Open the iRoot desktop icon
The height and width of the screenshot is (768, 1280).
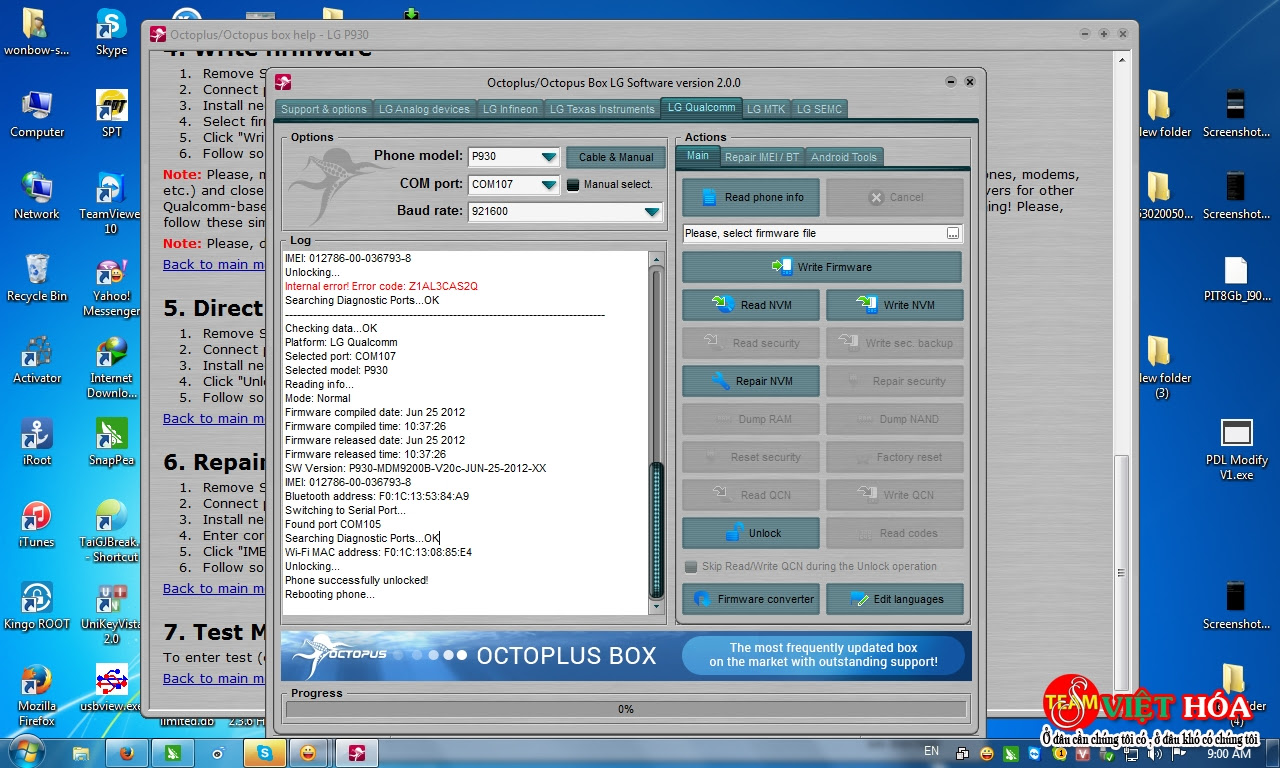37,443
